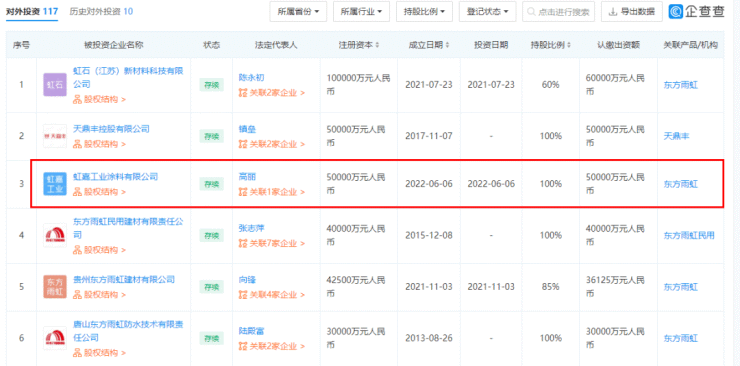Viewport: 740px width, 366px height.
Task: Click 2013-08-26 establishment date cell
Action: coord(429,338)
